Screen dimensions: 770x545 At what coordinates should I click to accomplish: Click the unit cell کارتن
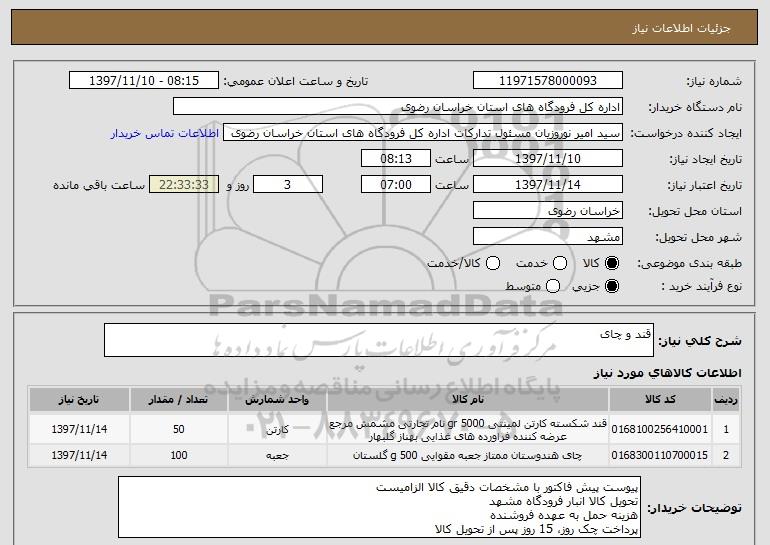click(277, 430)
